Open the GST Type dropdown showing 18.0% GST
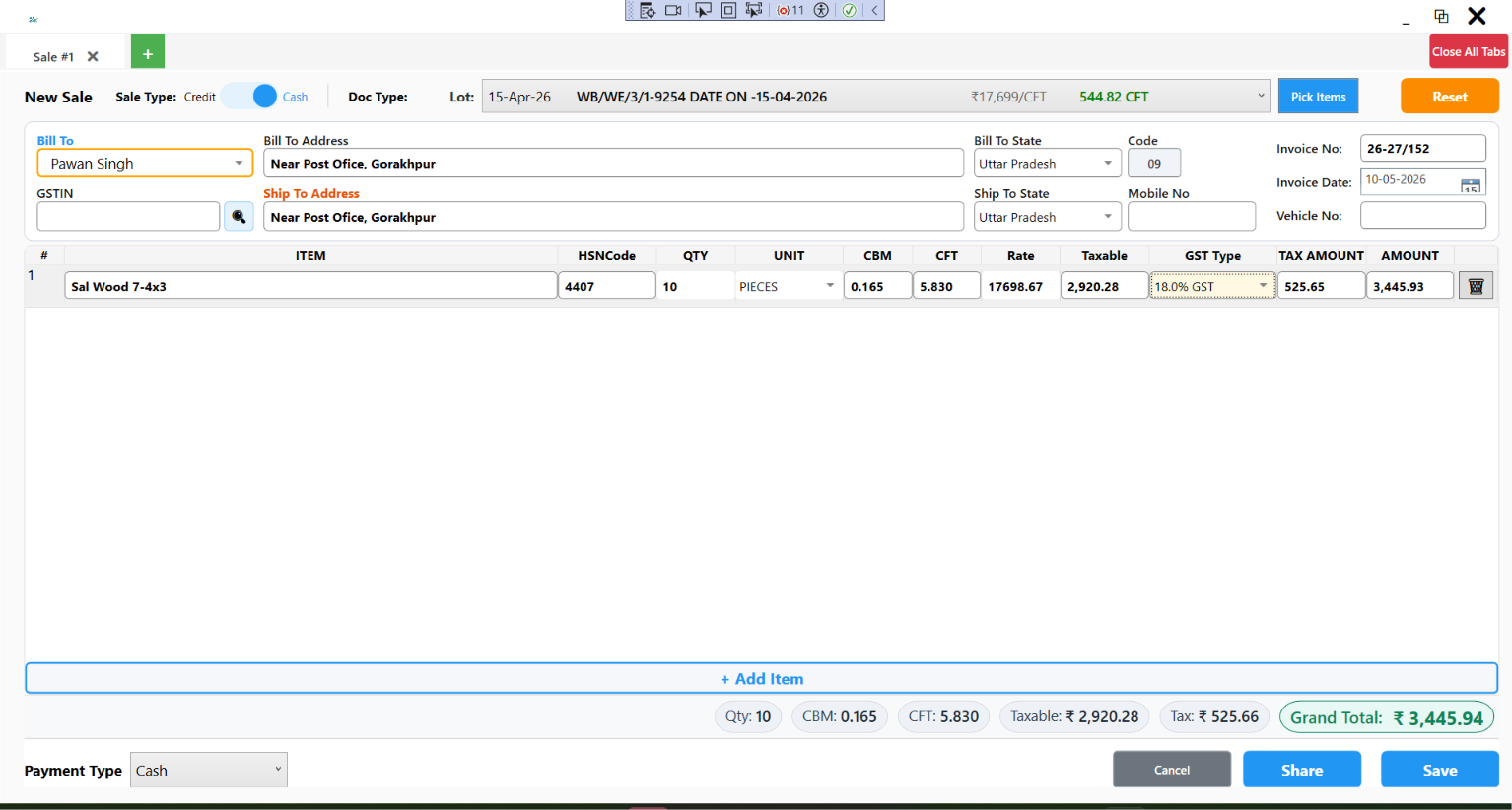The width and height of the screenshot is (1512, 810). pos(1212,286)
